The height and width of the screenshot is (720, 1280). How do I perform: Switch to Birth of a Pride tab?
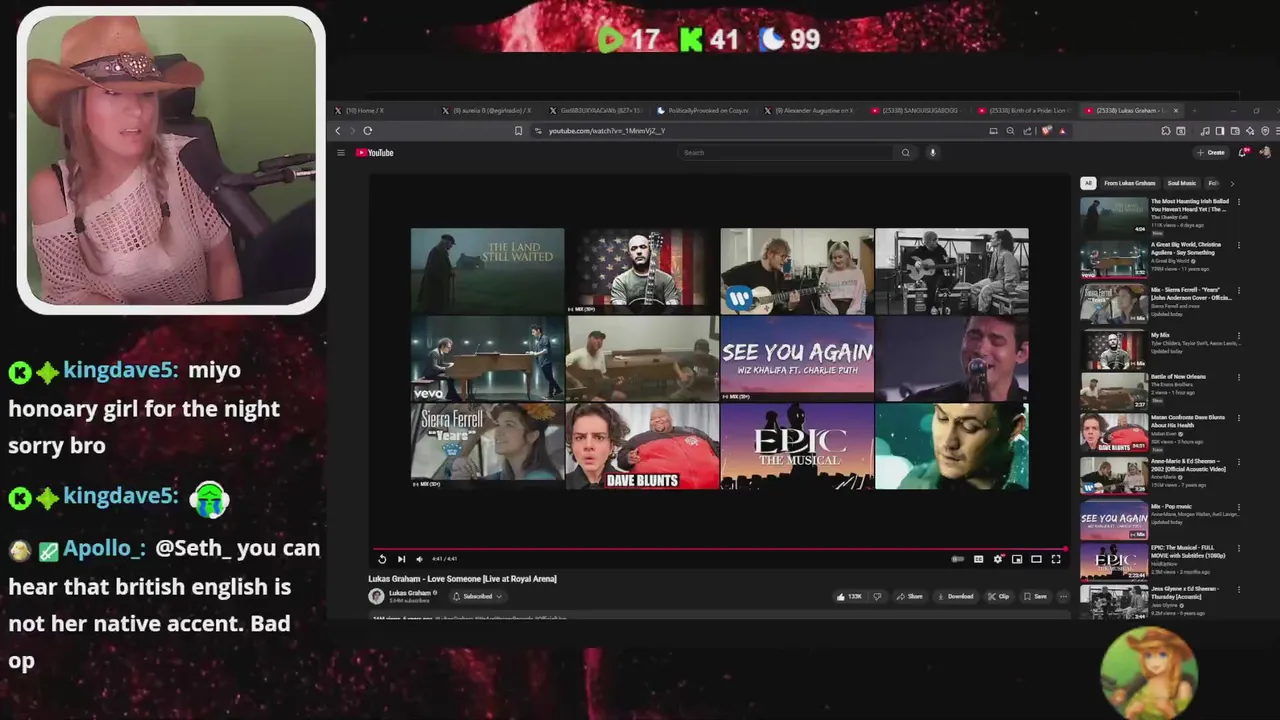click(1024, 110)
